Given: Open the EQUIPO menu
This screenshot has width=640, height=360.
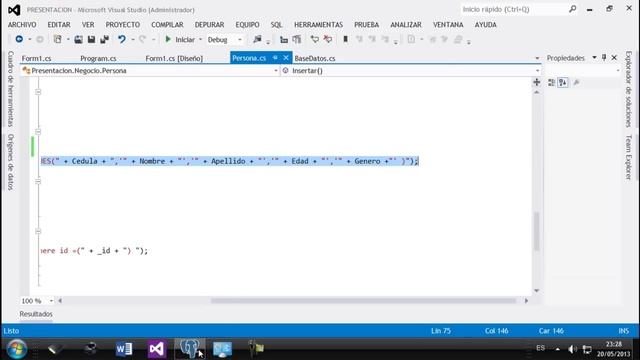Looking at the screenshot, I should click(x=247, y=25).
